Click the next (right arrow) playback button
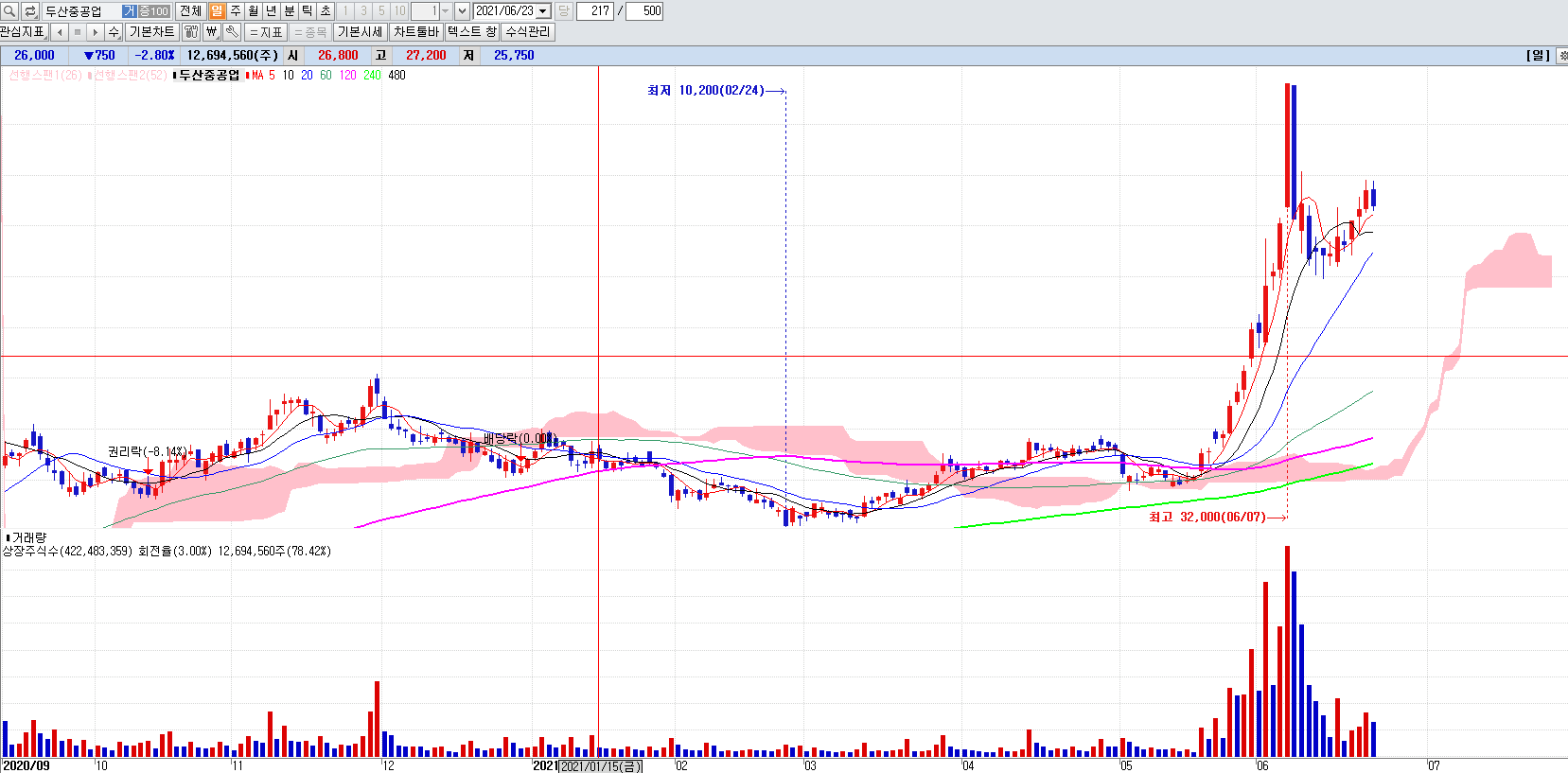 coord(95,32)
